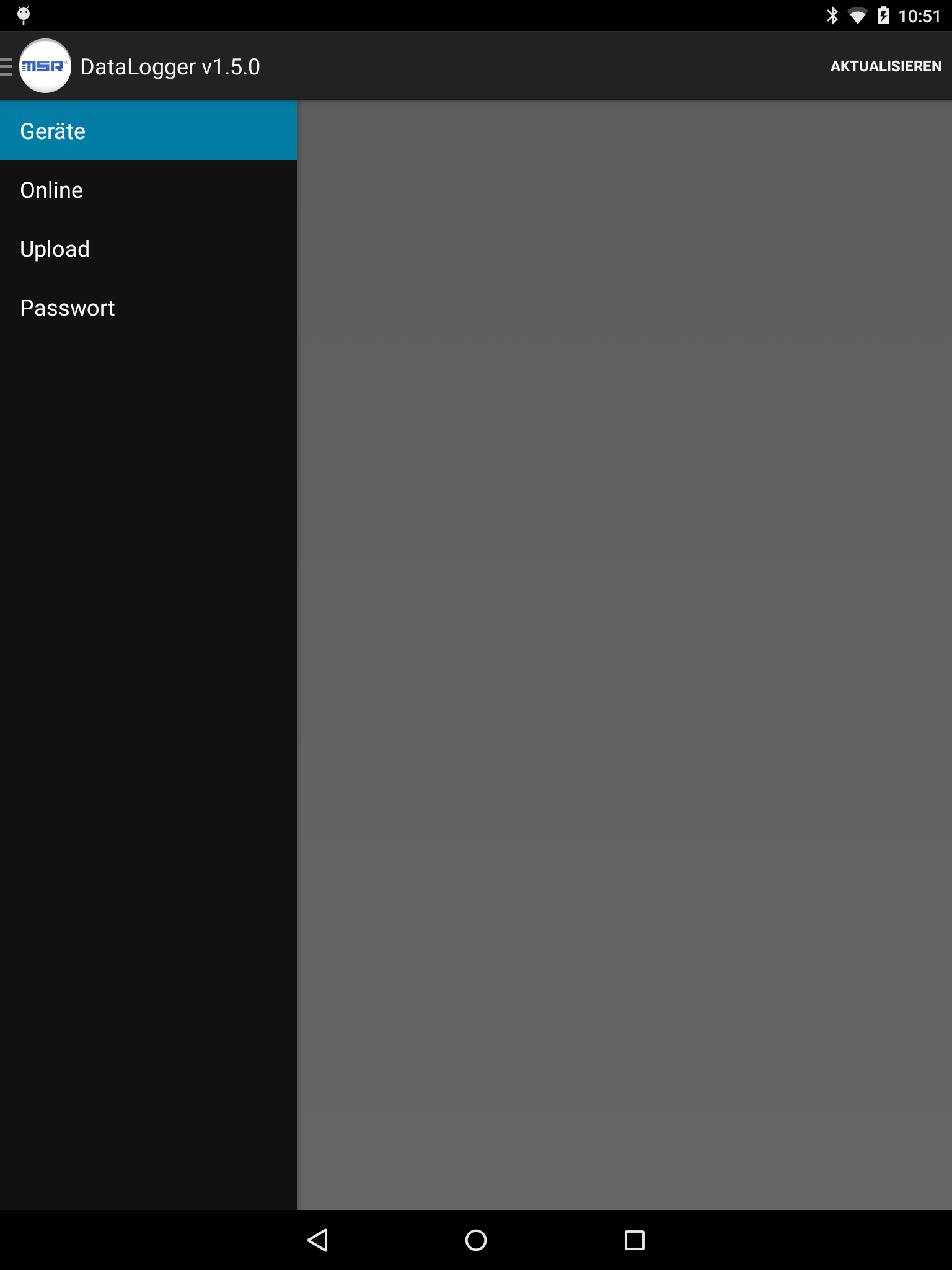
Task: Open the Passwort menu entry
Action: click(149, 308)
